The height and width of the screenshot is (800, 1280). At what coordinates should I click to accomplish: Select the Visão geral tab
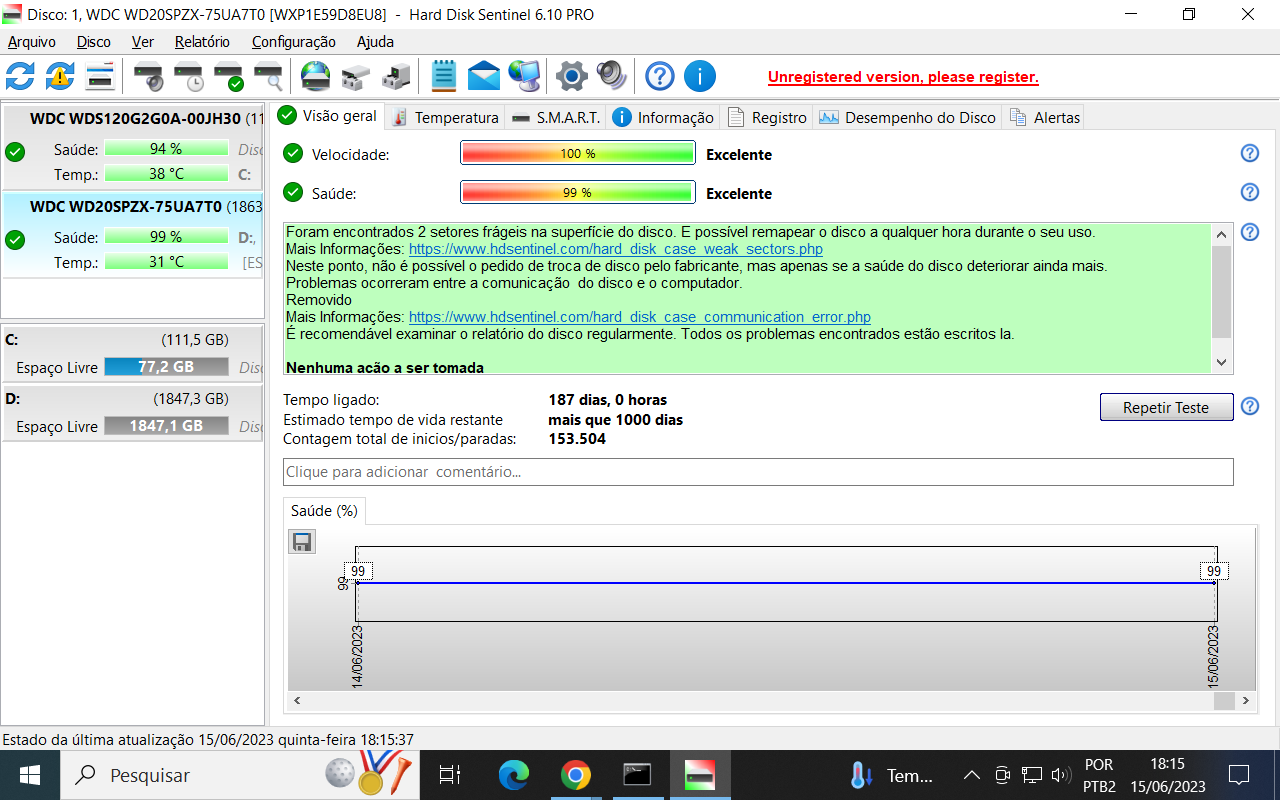coord(329,115)
